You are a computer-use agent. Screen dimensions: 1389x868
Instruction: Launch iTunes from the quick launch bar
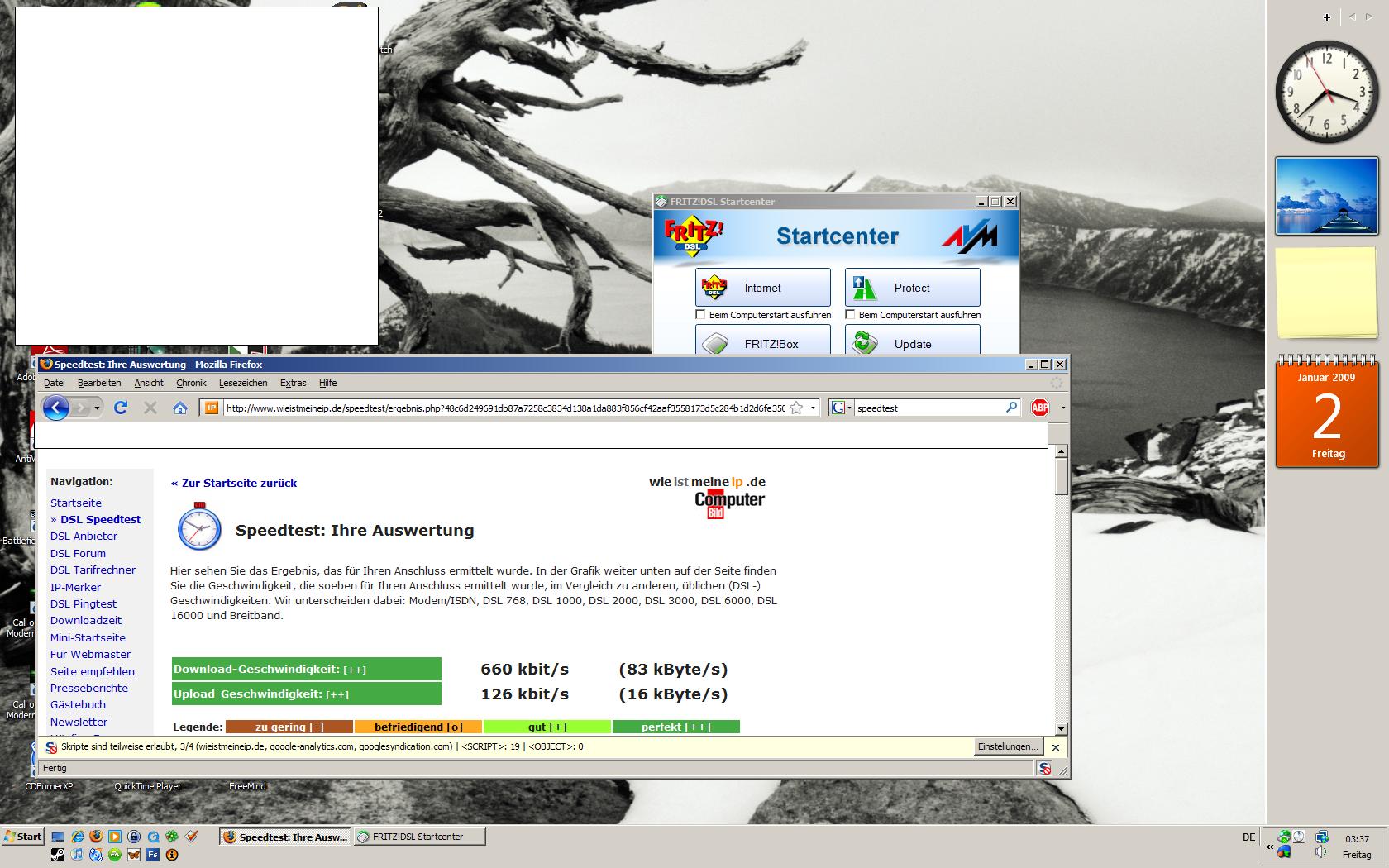coord(77,855)
